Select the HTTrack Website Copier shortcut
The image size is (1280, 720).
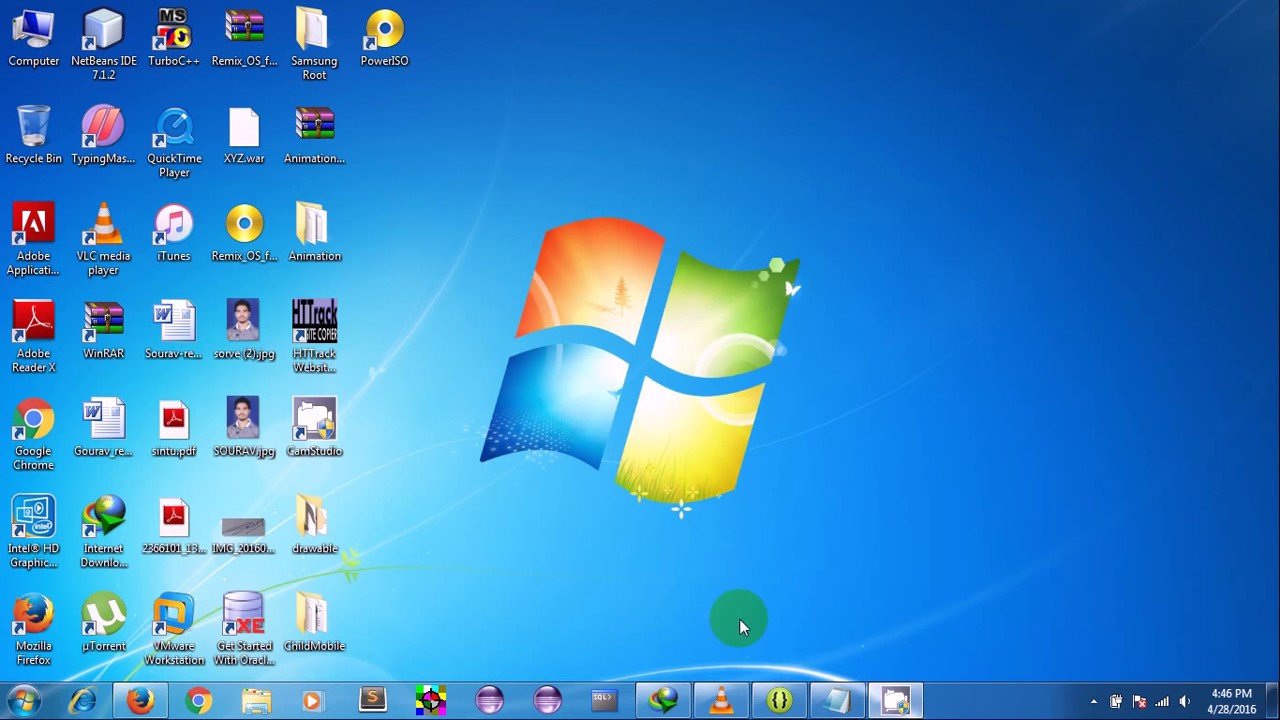pos(314,338)
